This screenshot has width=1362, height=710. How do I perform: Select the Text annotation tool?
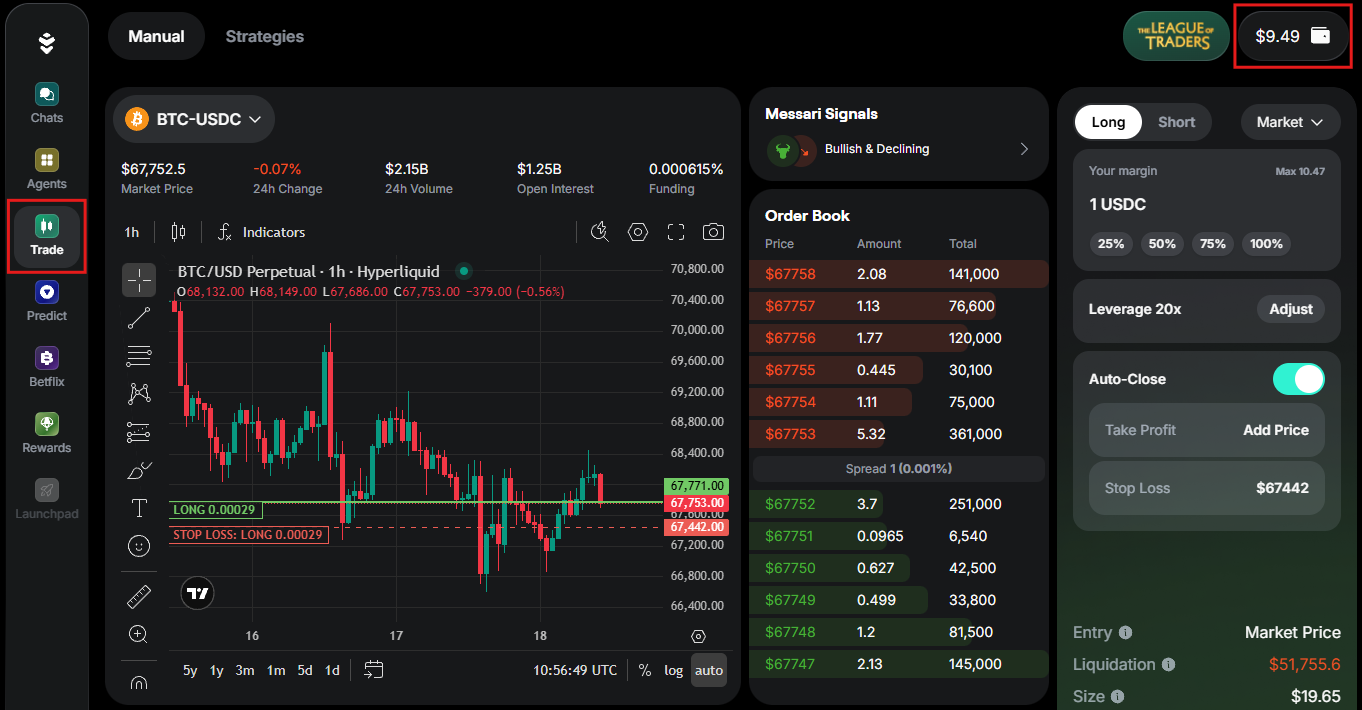tap(139, 507)
